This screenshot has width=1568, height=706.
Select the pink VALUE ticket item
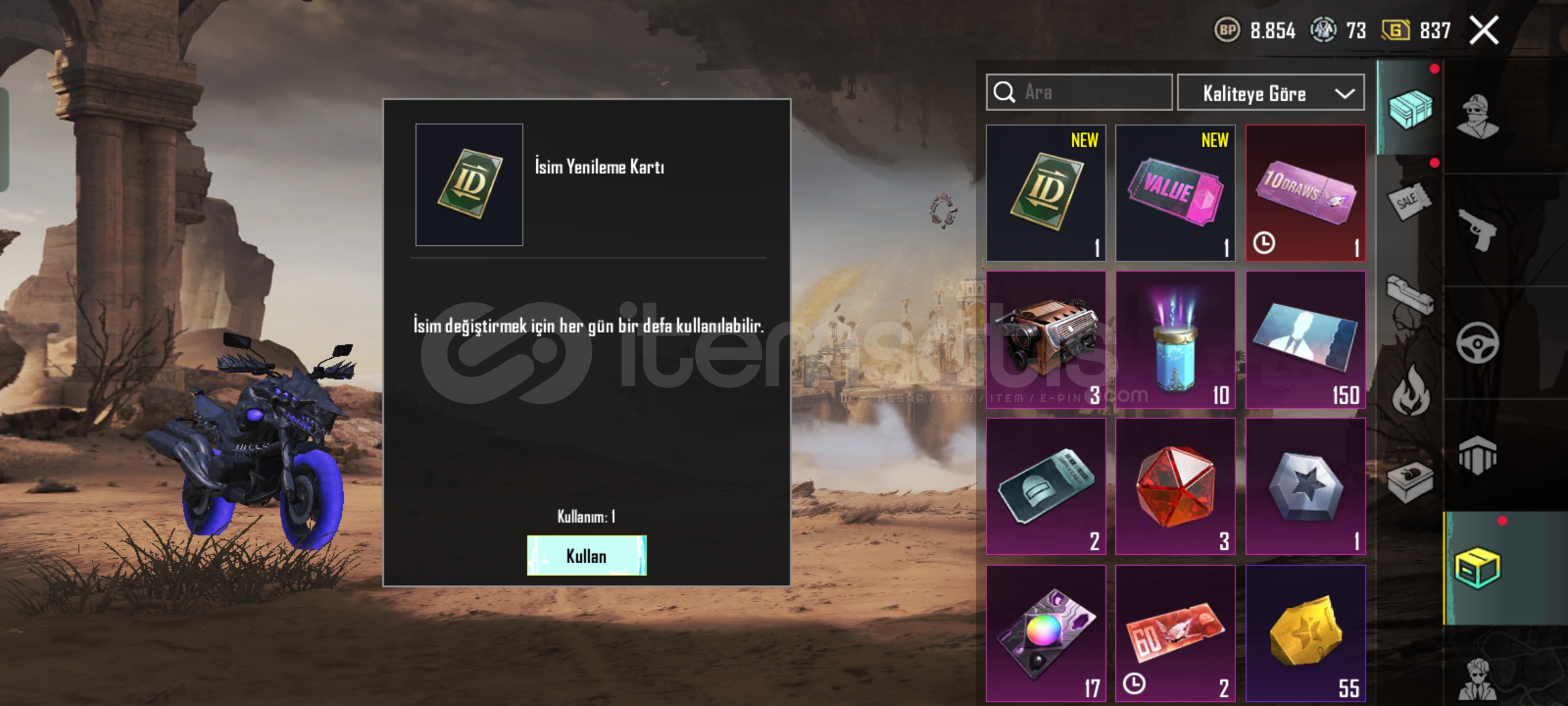pos(1175,193)
